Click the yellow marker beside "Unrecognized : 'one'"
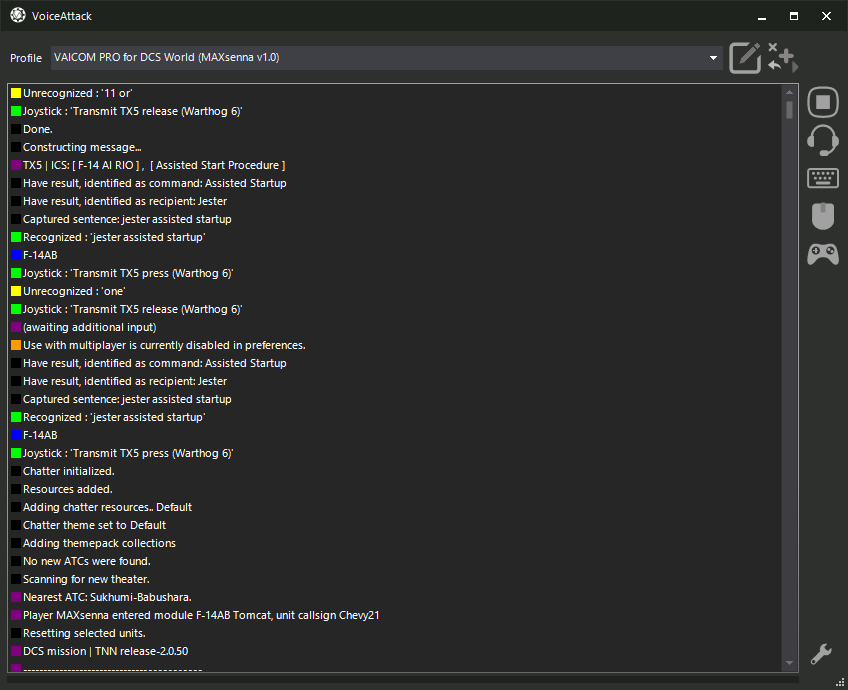Screen dimensions: 848x690 (x=16, y=291)
